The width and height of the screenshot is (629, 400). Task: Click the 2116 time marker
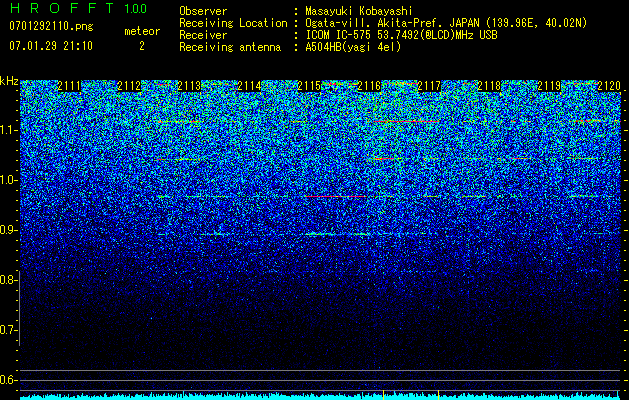(369, 86)
